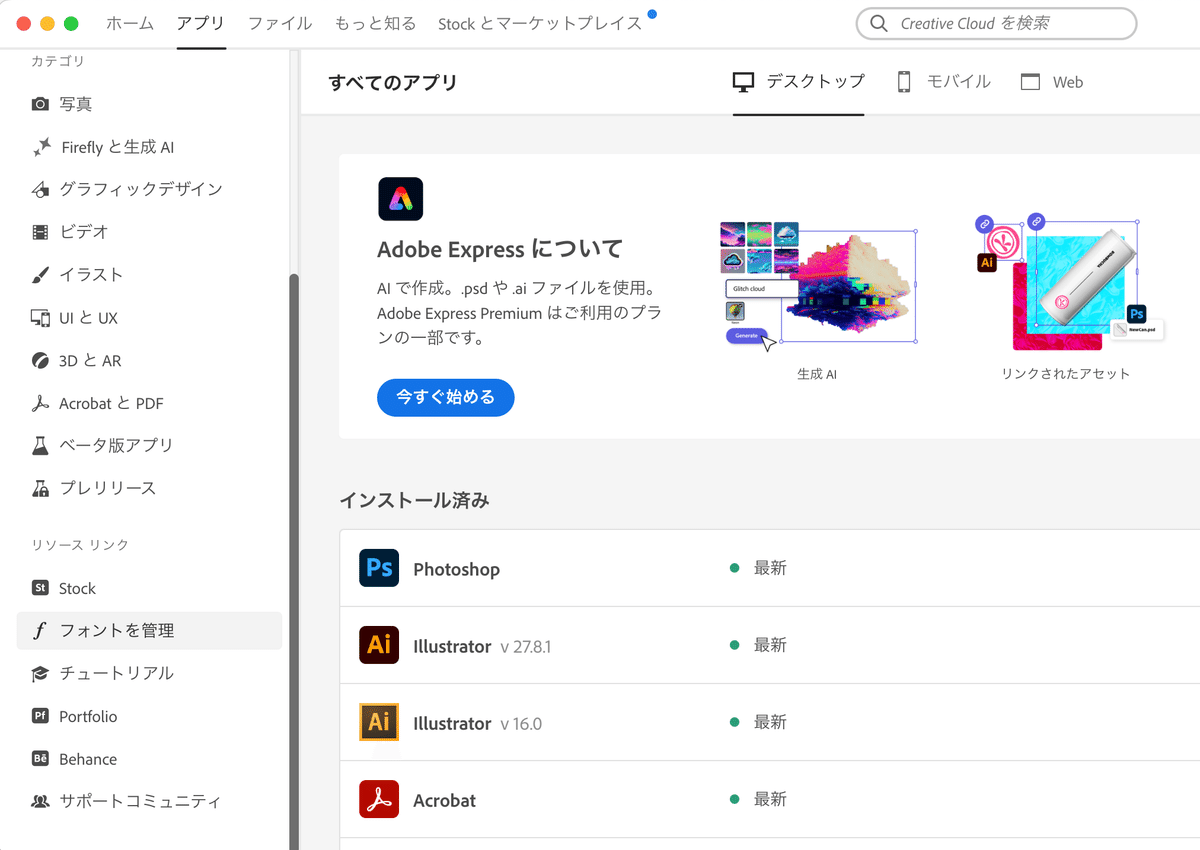Click the Photoshop app name text
Viewport: 1200px width, 850px height.
[x=456, y=569]
